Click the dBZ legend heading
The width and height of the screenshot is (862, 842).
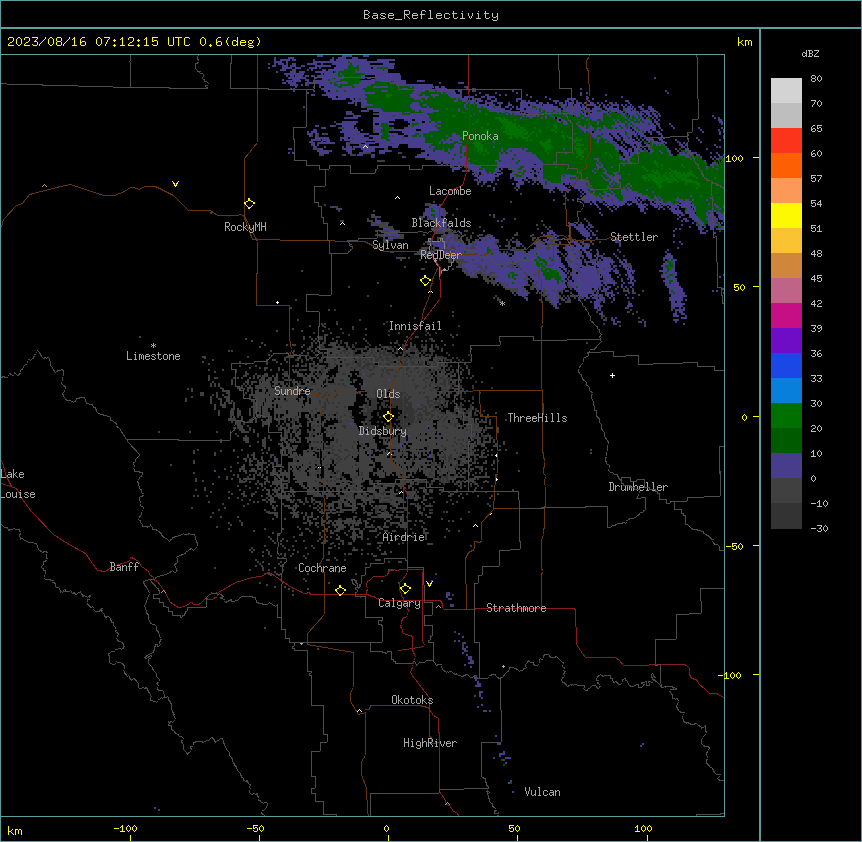(x=810, y=54)
